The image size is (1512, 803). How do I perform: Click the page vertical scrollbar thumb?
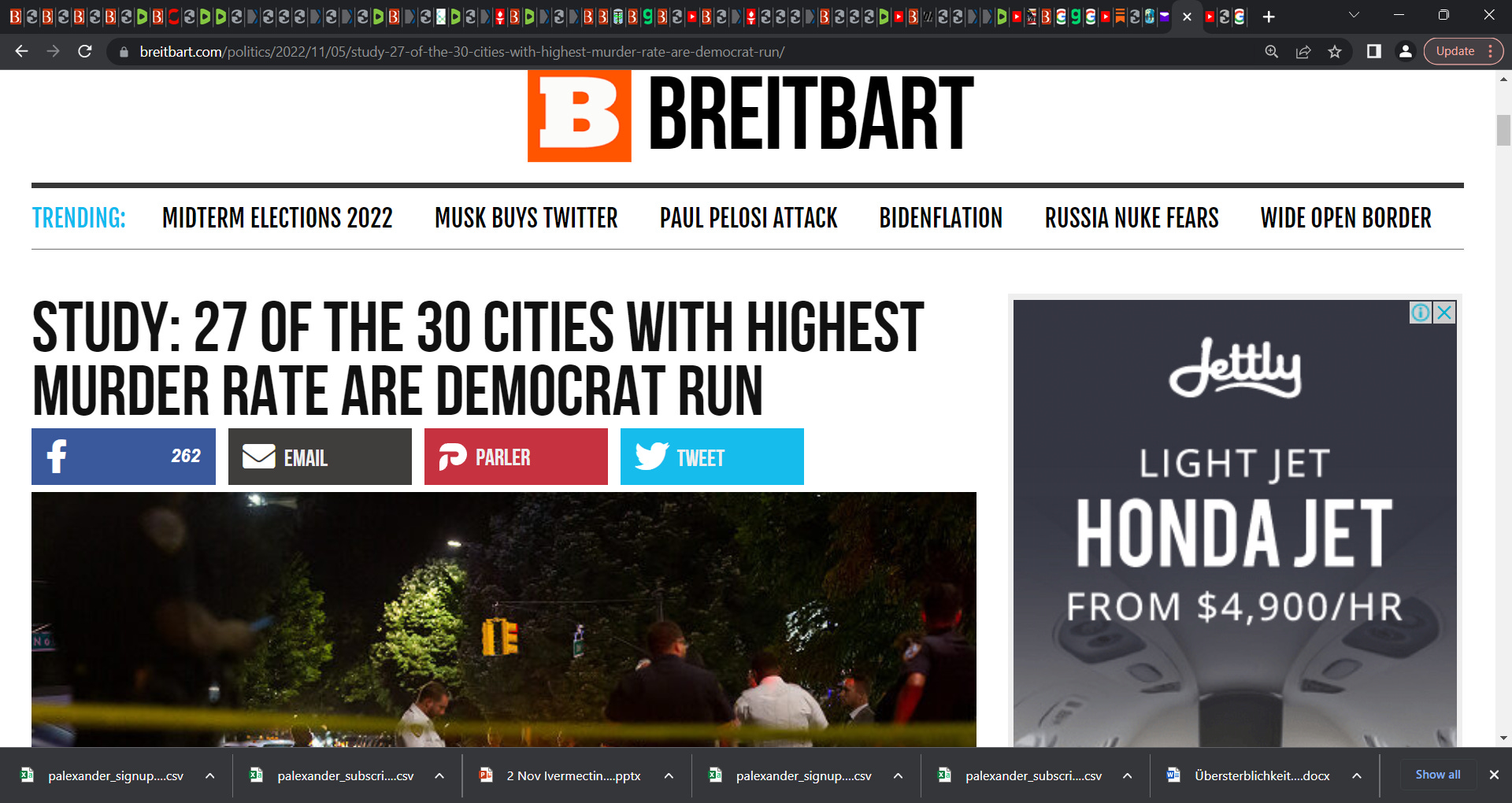[1503, 130]
